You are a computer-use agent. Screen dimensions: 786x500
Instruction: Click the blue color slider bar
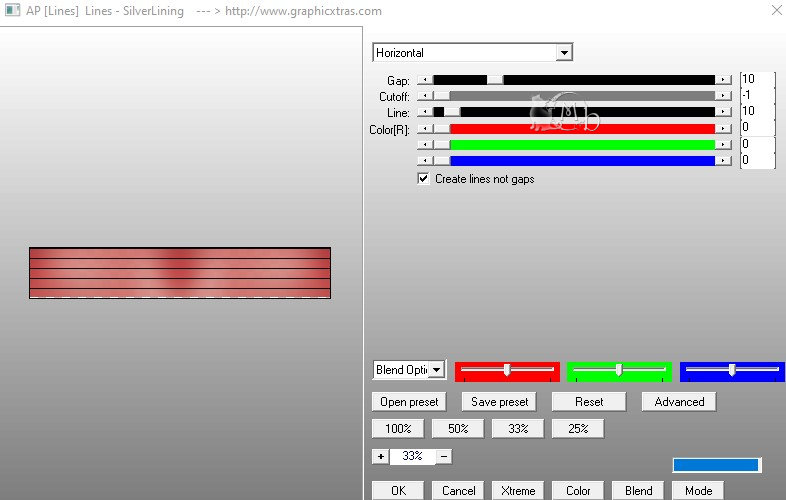574,161
